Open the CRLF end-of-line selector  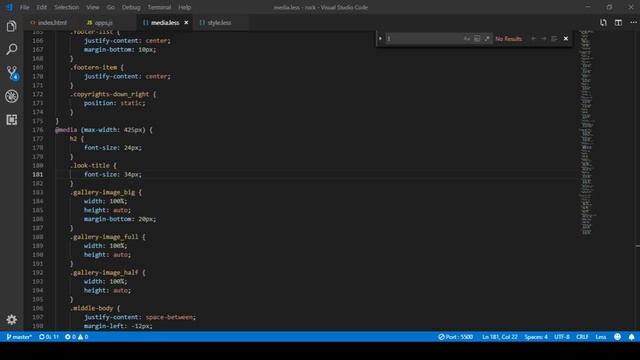click(582, 337)
